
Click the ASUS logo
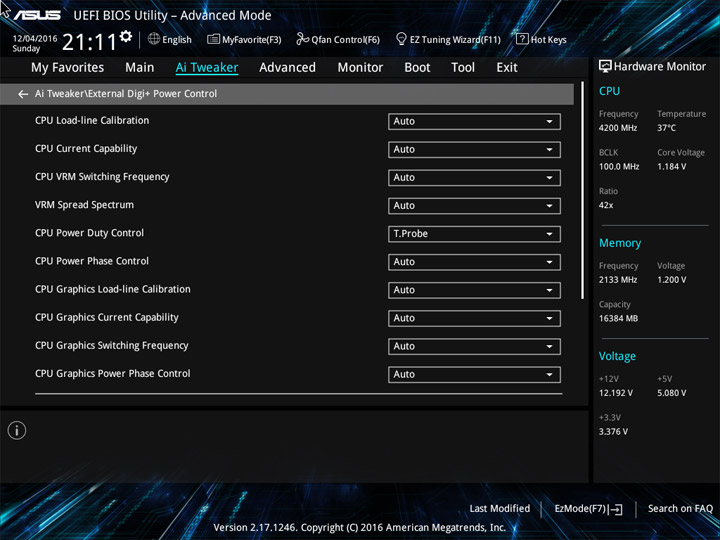click(x=38, y=15)
